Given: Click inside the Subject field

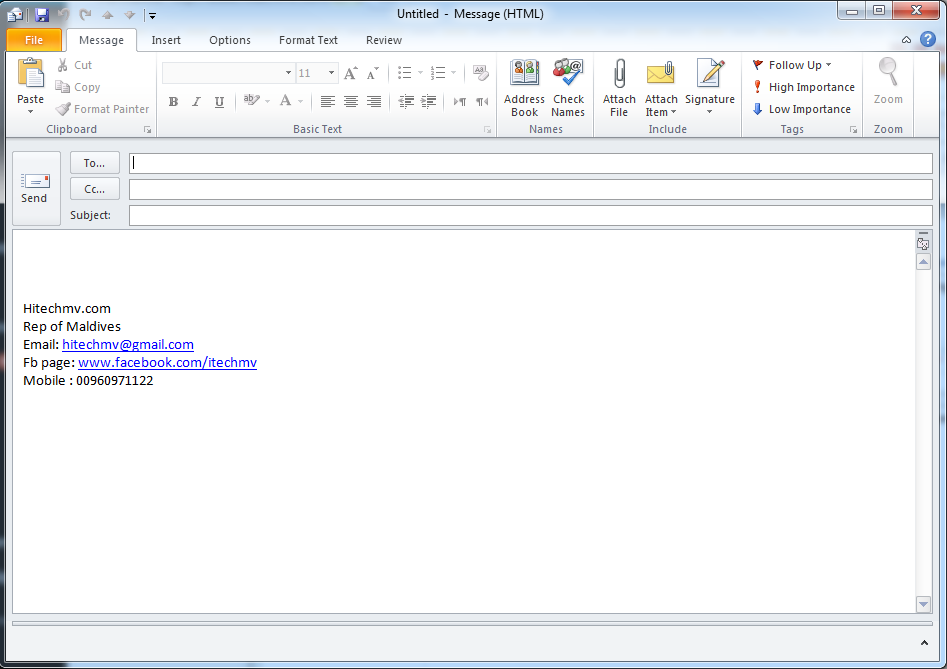Looking at the screenshot, I should 531,216.
